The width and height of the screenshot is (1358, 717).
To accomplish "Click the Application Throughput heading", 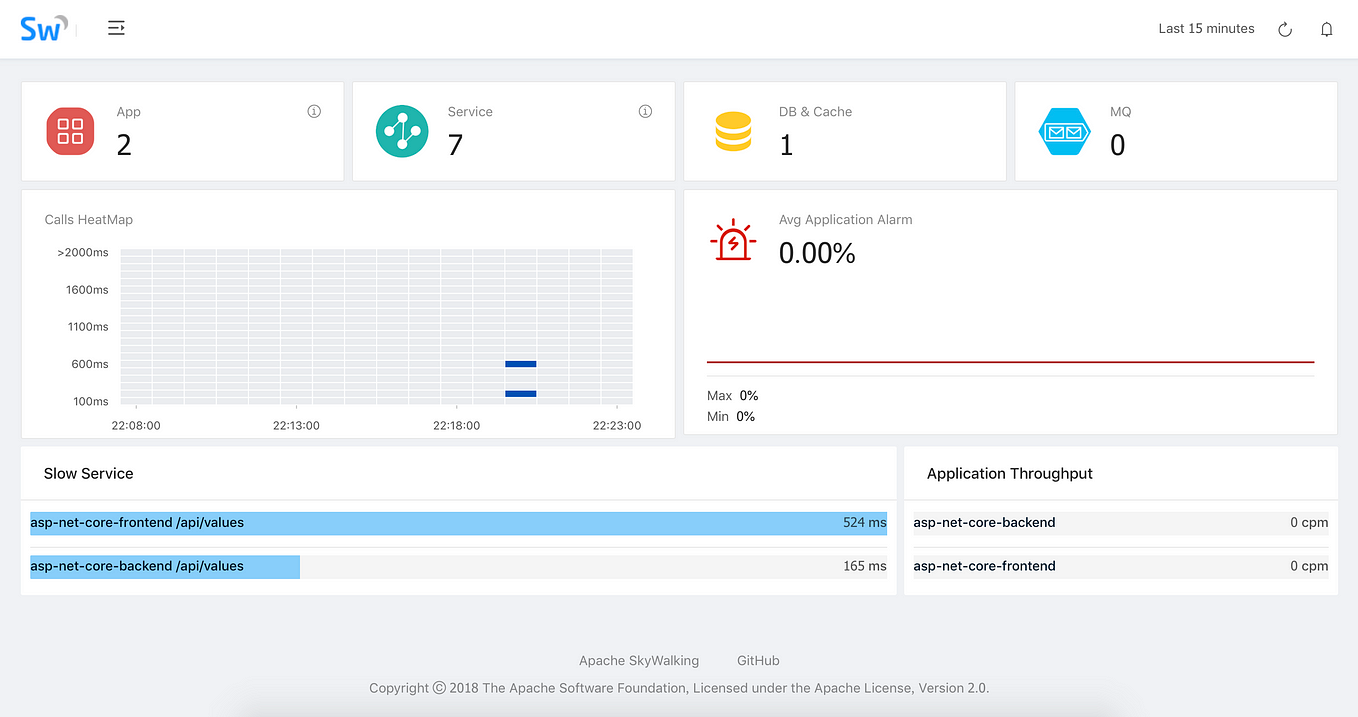I will tap(1010, 474).
